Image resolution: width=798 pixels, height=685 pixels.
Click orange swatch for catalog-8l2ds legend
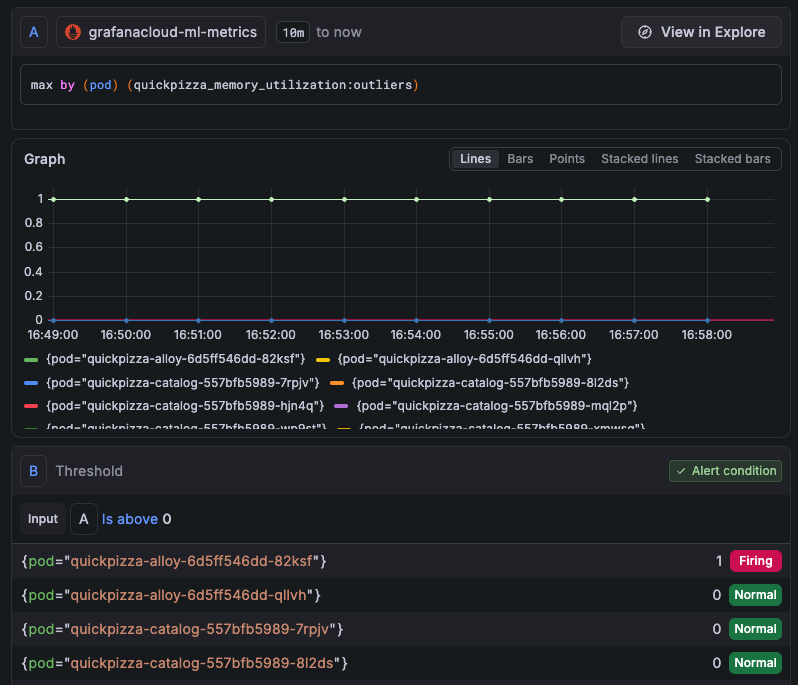(x=337, y=383)
